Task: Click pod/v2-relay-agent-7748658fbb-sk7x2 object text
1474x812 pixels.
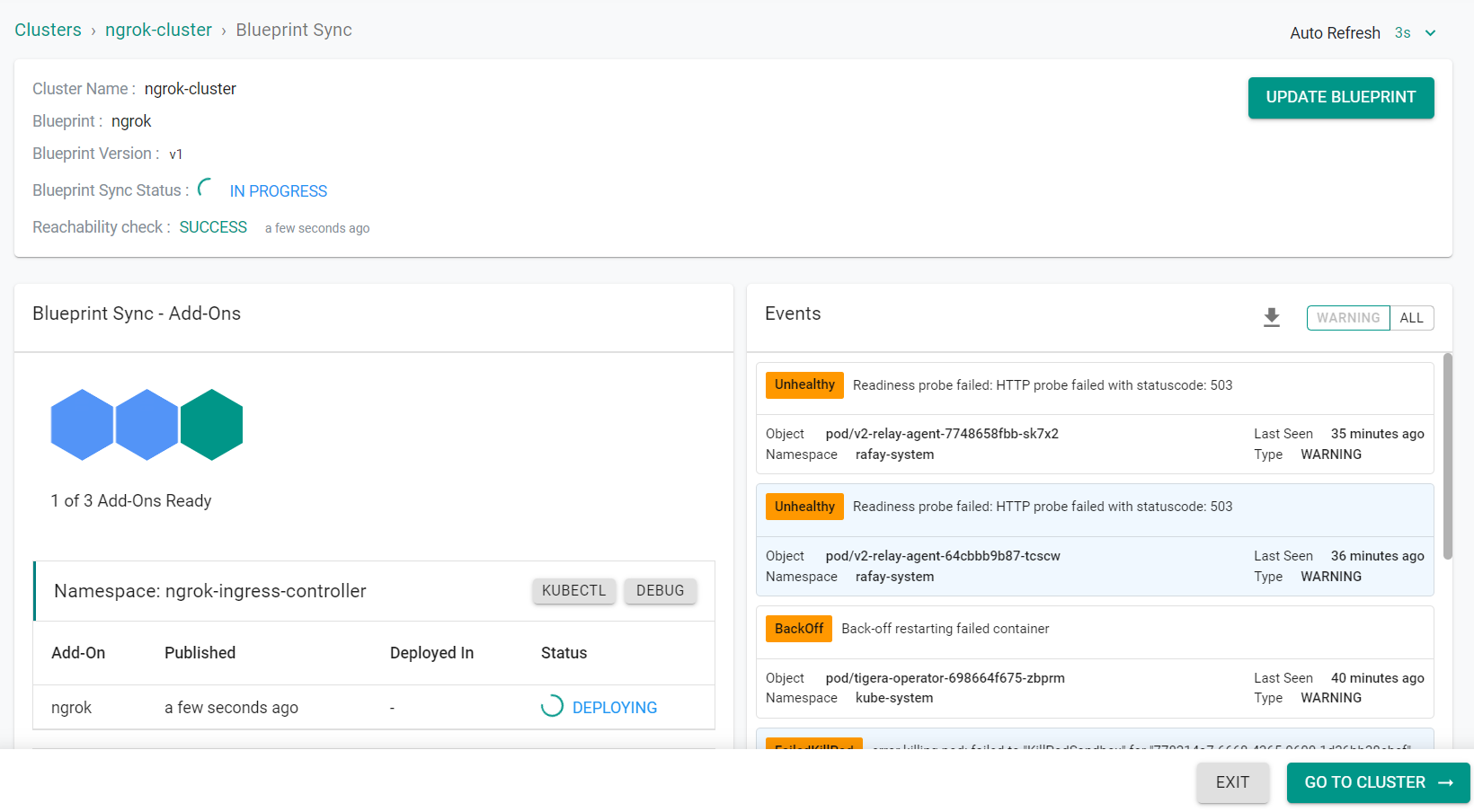Action: pyautogui.click(x=942, y=434)
